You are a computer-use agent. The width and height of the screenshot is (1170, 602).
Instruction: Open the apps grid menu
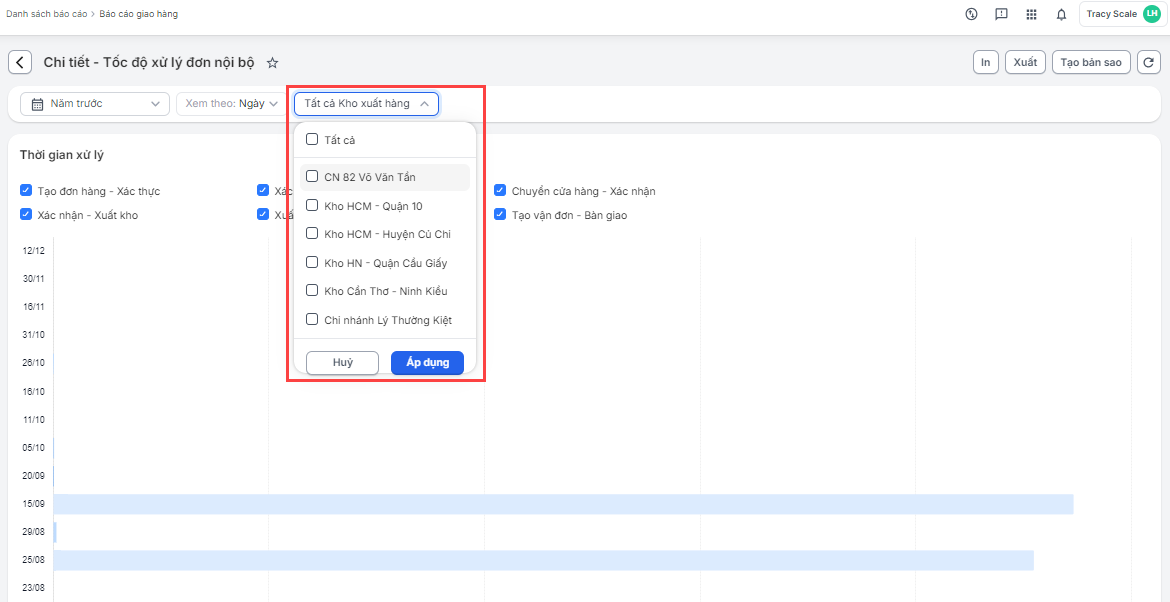click(1031, 14)
